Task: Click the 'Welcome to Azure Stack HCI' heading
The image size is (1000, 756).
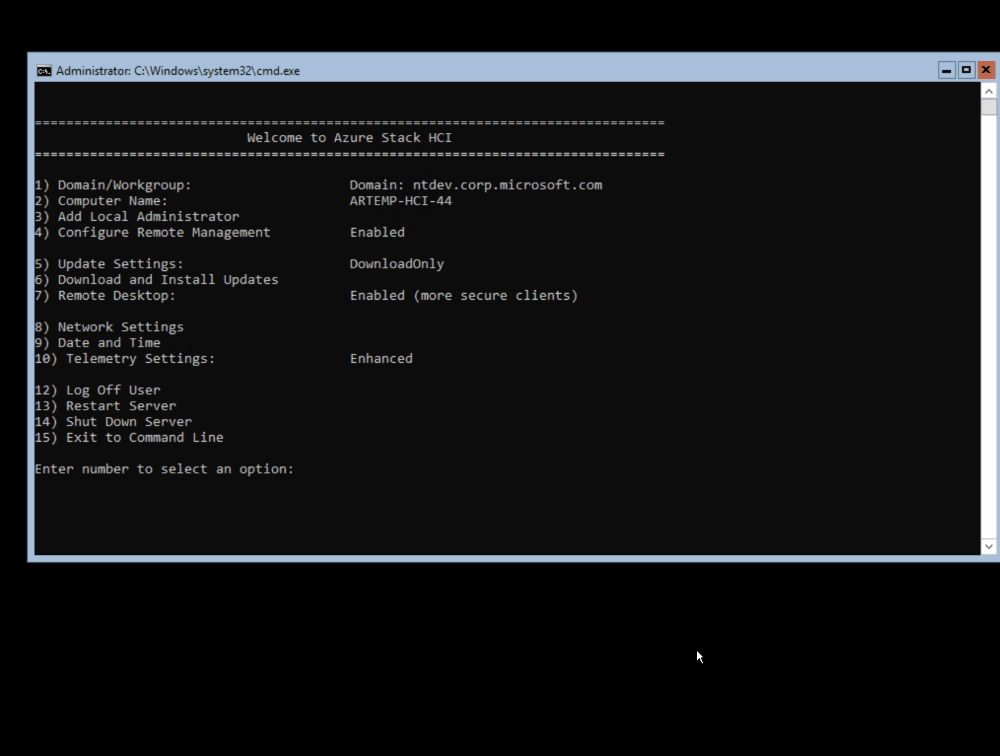Action: tap(349, 138)
